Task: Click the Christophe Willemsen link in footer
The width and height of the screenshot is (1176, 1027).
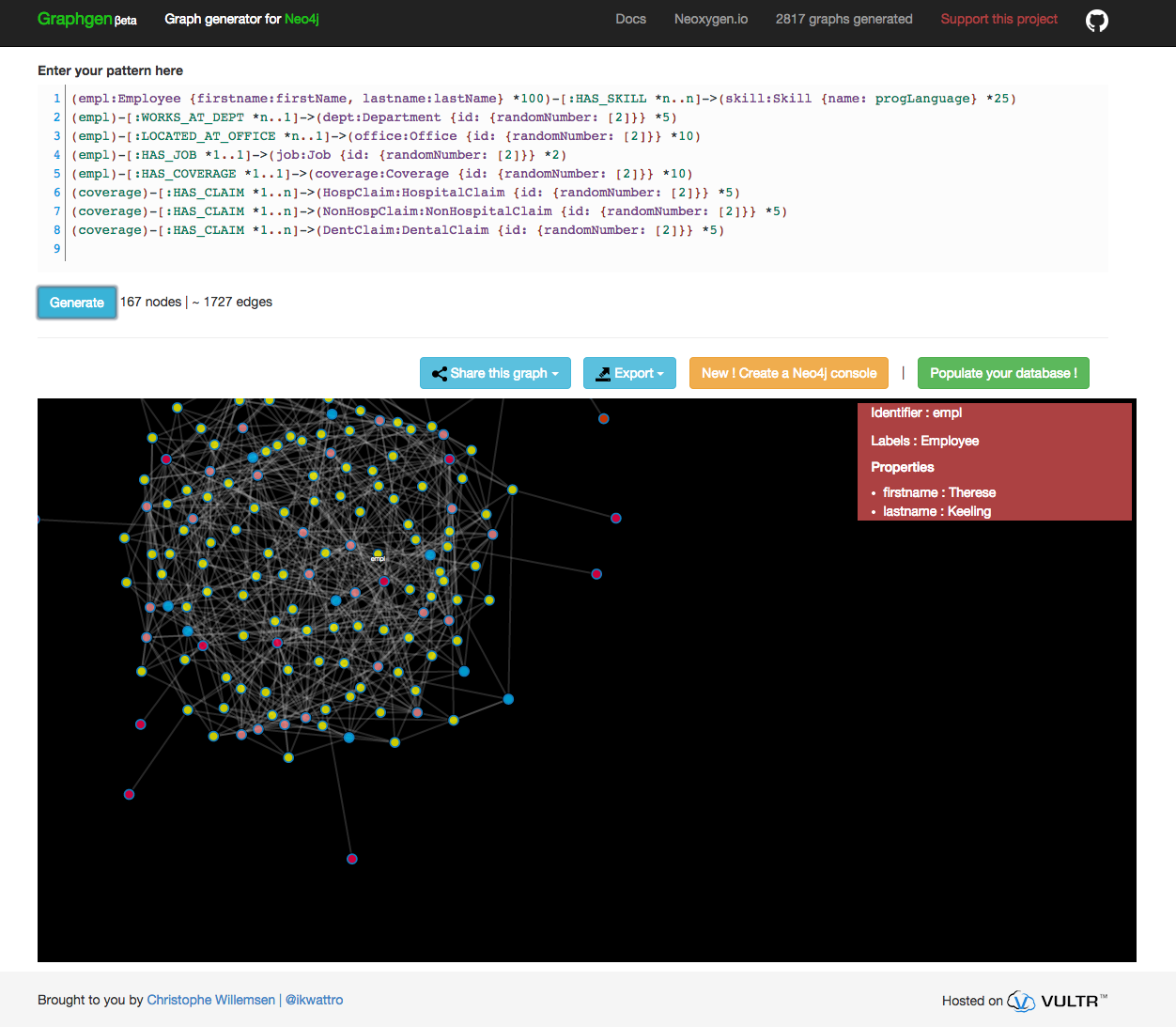Action: 210,1000
